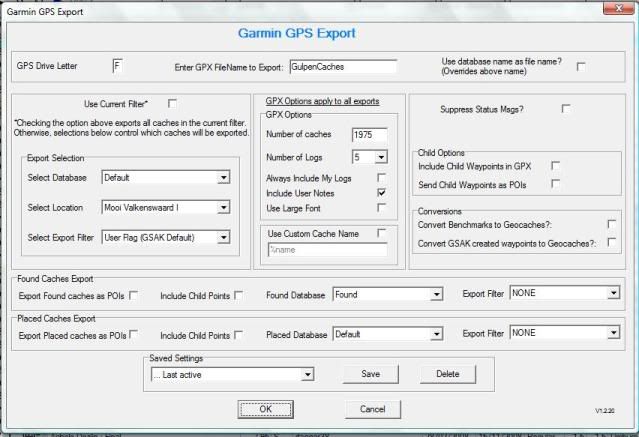
Task: Save the current settings
Action: 370,374
